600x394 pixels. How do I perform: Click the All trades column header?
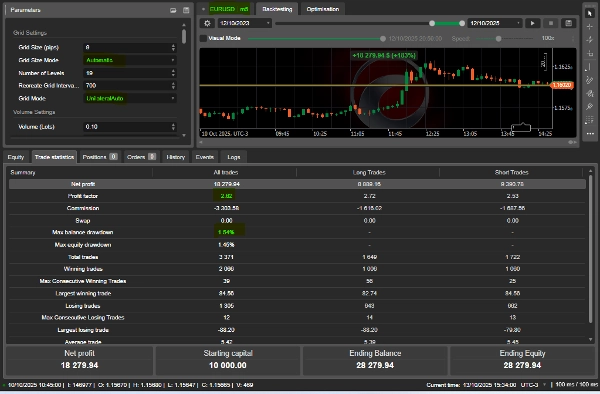click(x=226, y=173)
